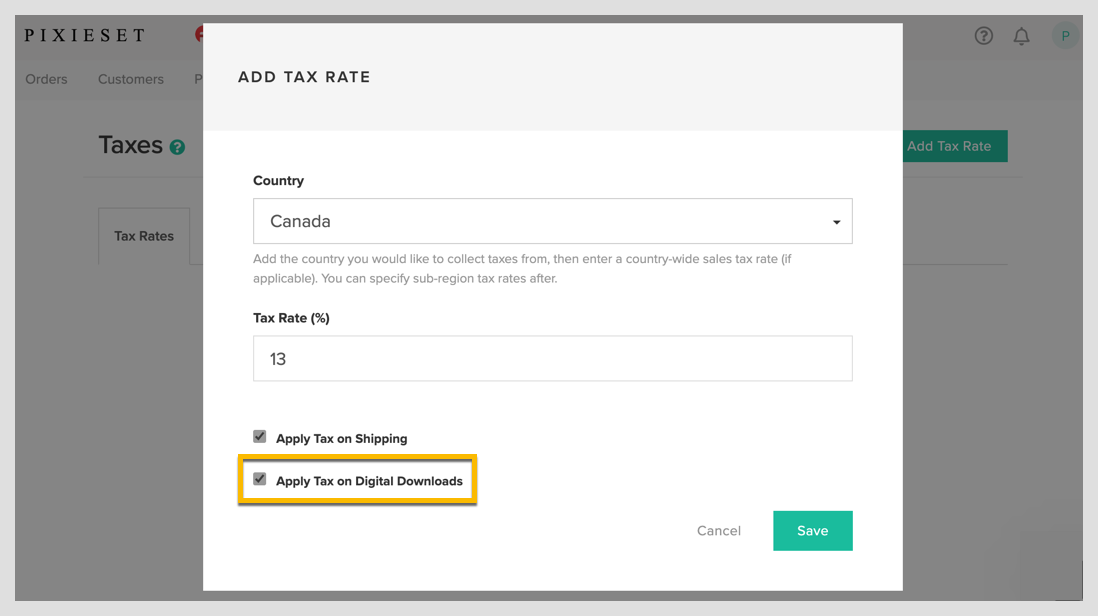Click the Pixieset logo
This screenshot has height=616, width=1098.
[85, 34]
